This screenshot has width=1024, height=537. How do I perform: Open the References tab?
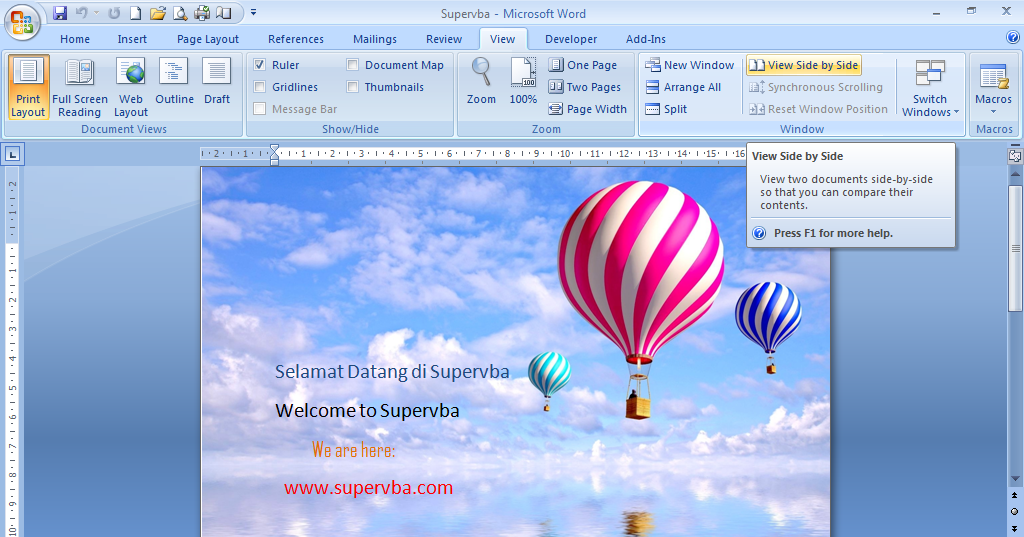pyautogui.click(x=296, y=39)
